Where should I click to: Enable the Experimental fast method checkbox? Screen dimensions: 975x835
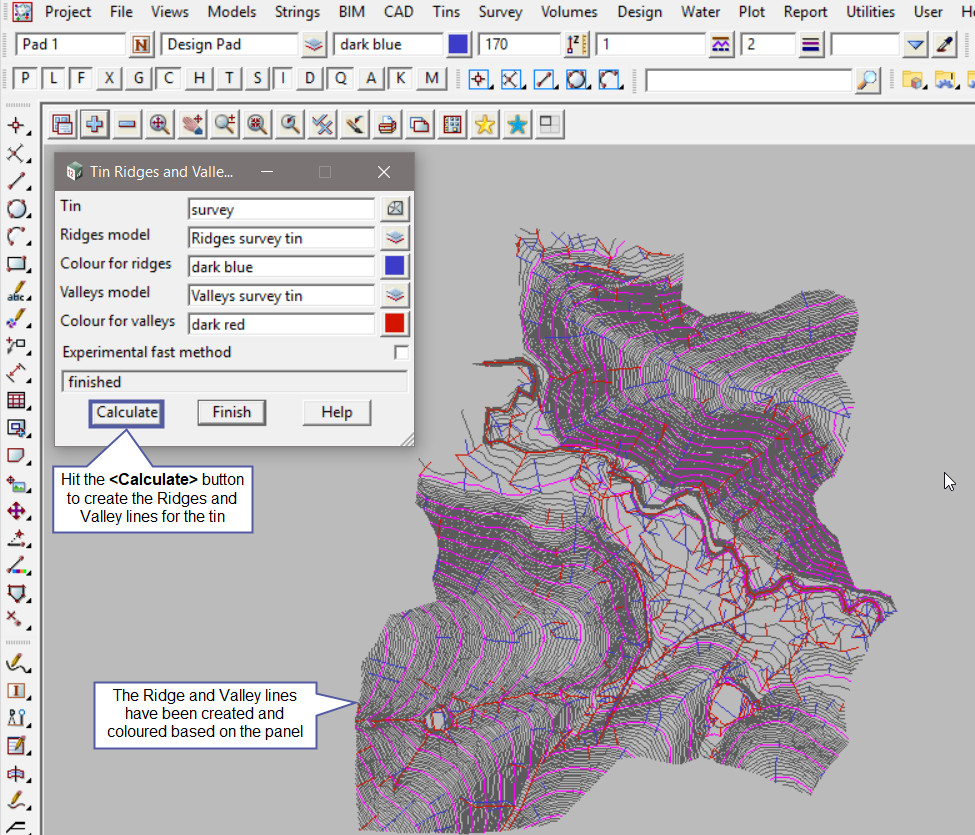point(401,352)
